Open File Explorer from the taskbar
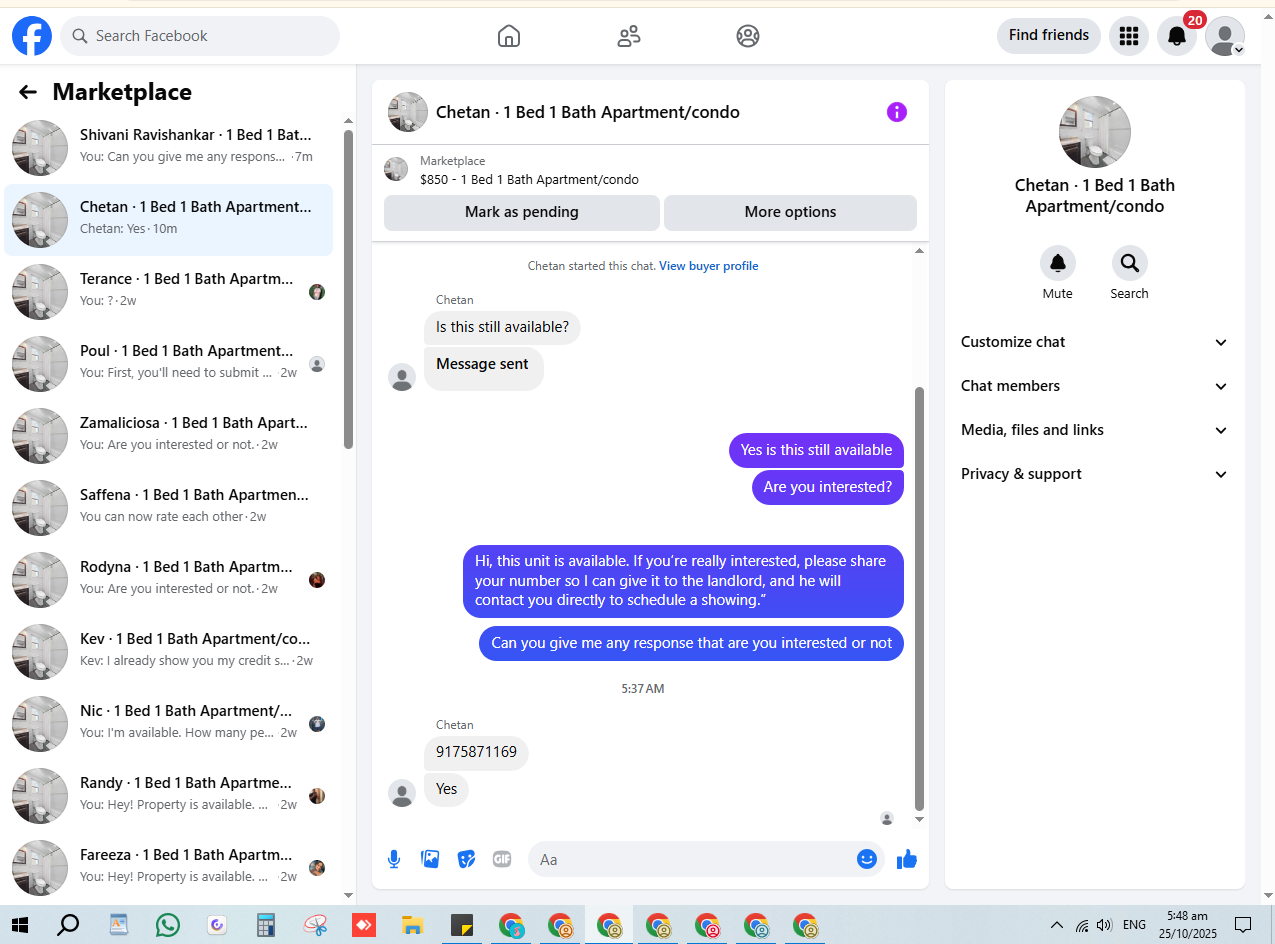 tap(412, 925)
